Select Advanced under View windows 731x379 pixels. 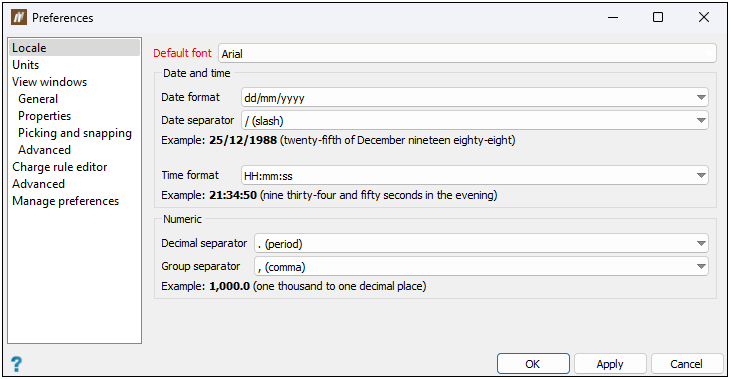pos(44,150)
